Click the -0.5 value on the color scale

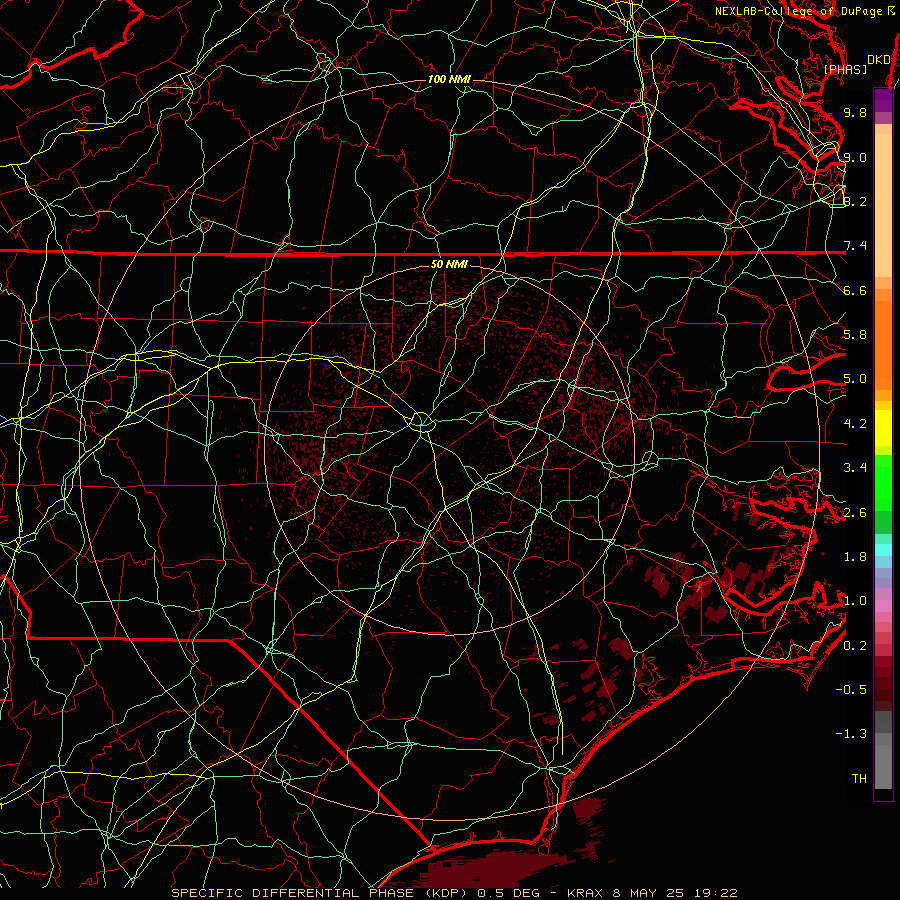(x=851, y=690)
